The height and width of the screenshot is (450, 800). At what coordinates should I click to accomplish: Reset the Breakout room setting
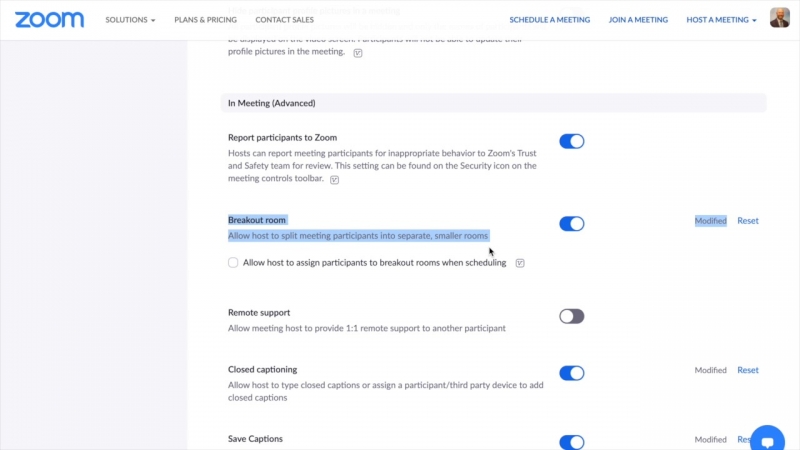click(748, 221)
